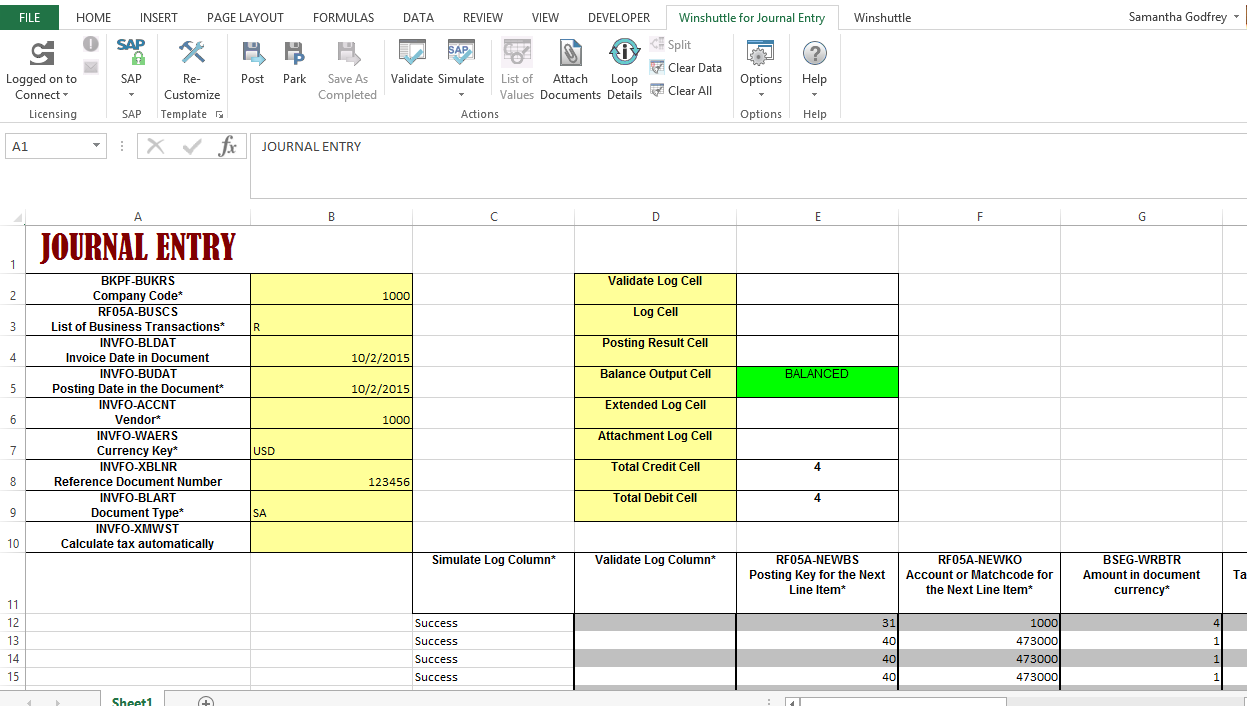Open Template group dialog launcher
The height and width of the screenshot is (706, 1247).
(219, 114)
